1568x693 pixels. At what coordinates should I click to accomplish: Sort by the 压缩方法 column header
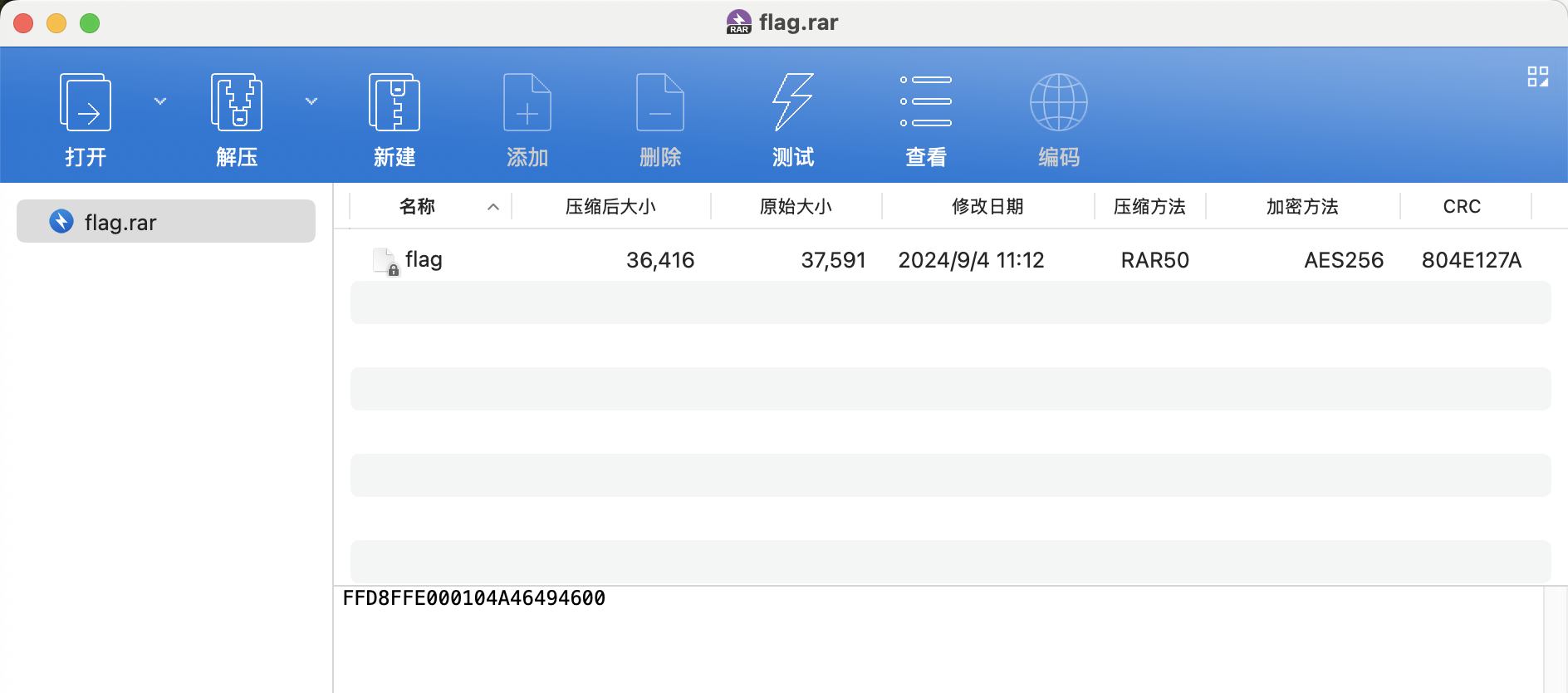(x=1150, y=206)
